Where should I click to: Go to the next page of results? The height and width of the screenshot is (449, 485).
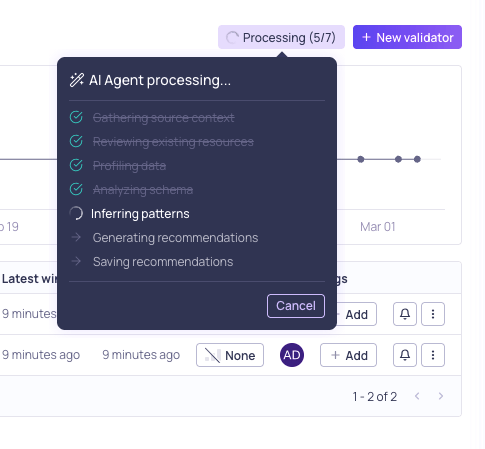(441, 396)
